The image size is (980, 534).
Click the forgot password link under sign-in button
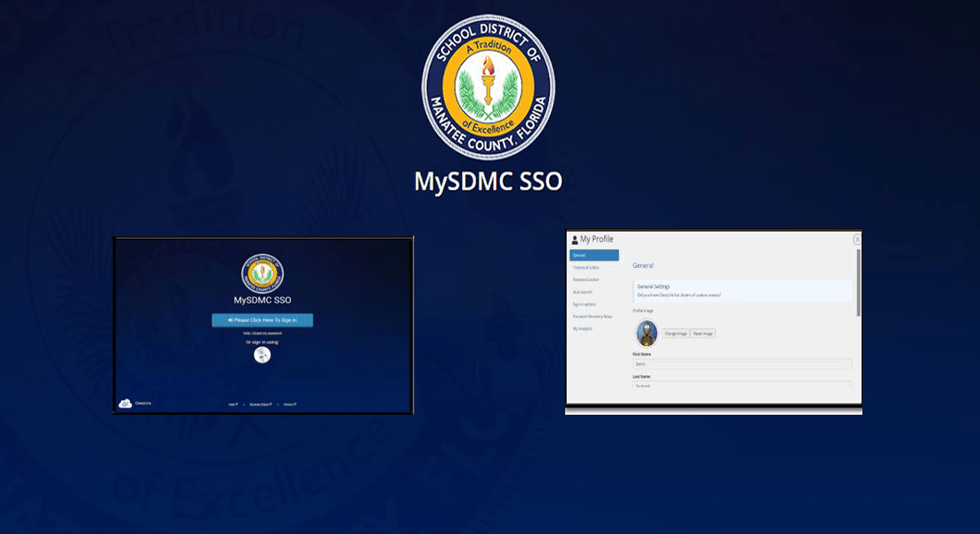[x=262, y=333]
